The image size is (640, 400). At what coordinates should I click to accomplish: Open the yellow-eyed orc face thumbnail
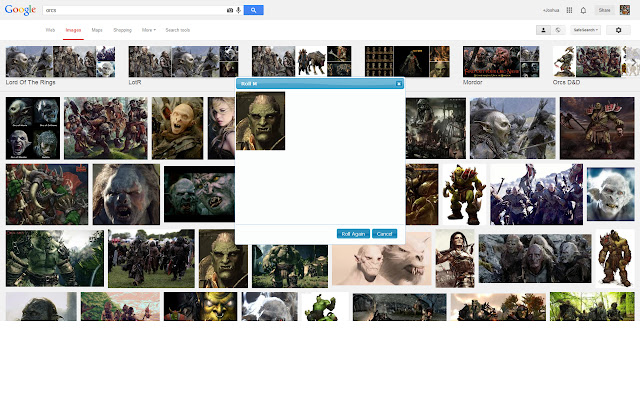[x=200, y=306]
